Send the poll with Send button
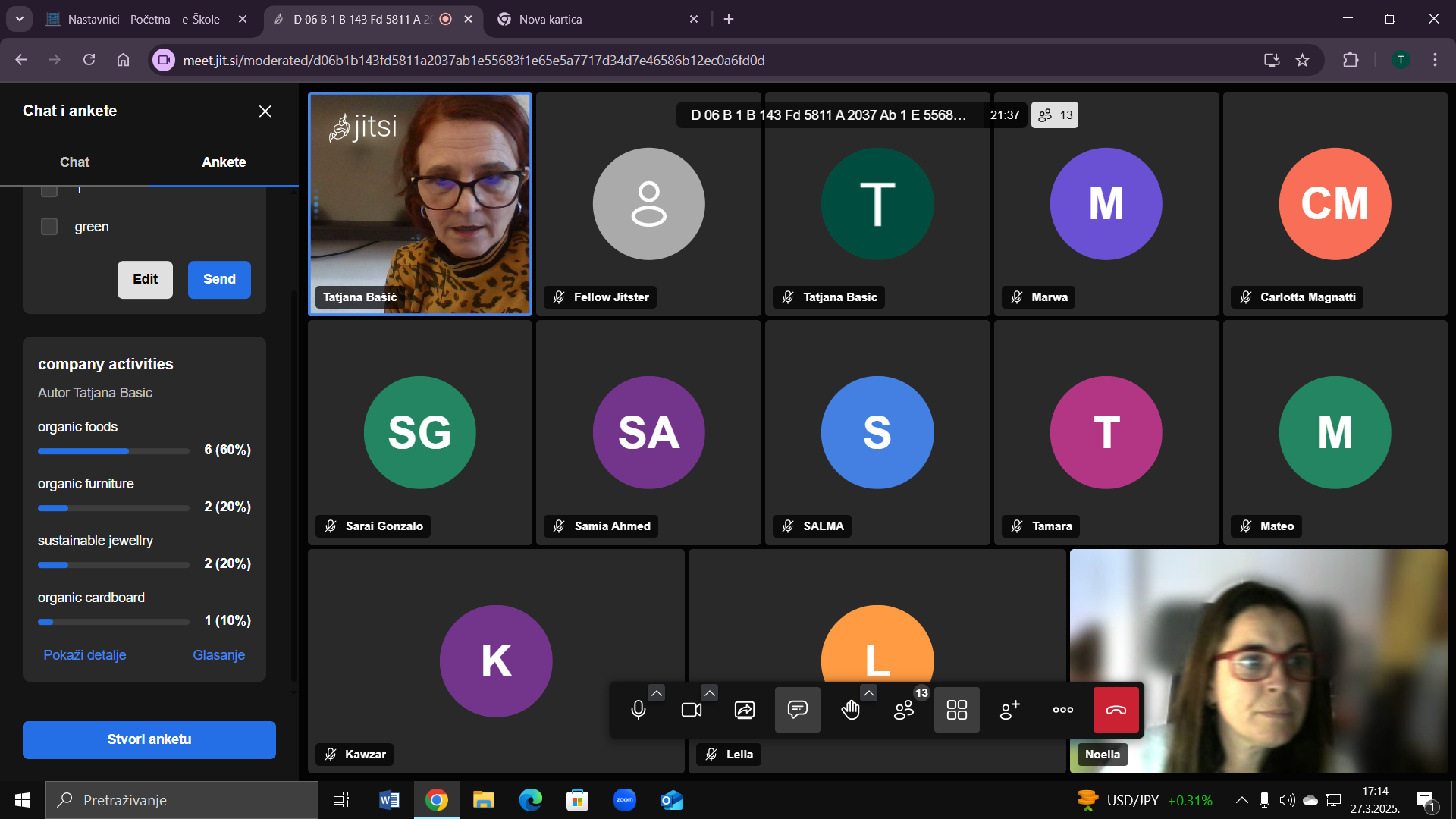Image resolution: width=1456 pixels, height=819 pixels. (x=219, y=280)
